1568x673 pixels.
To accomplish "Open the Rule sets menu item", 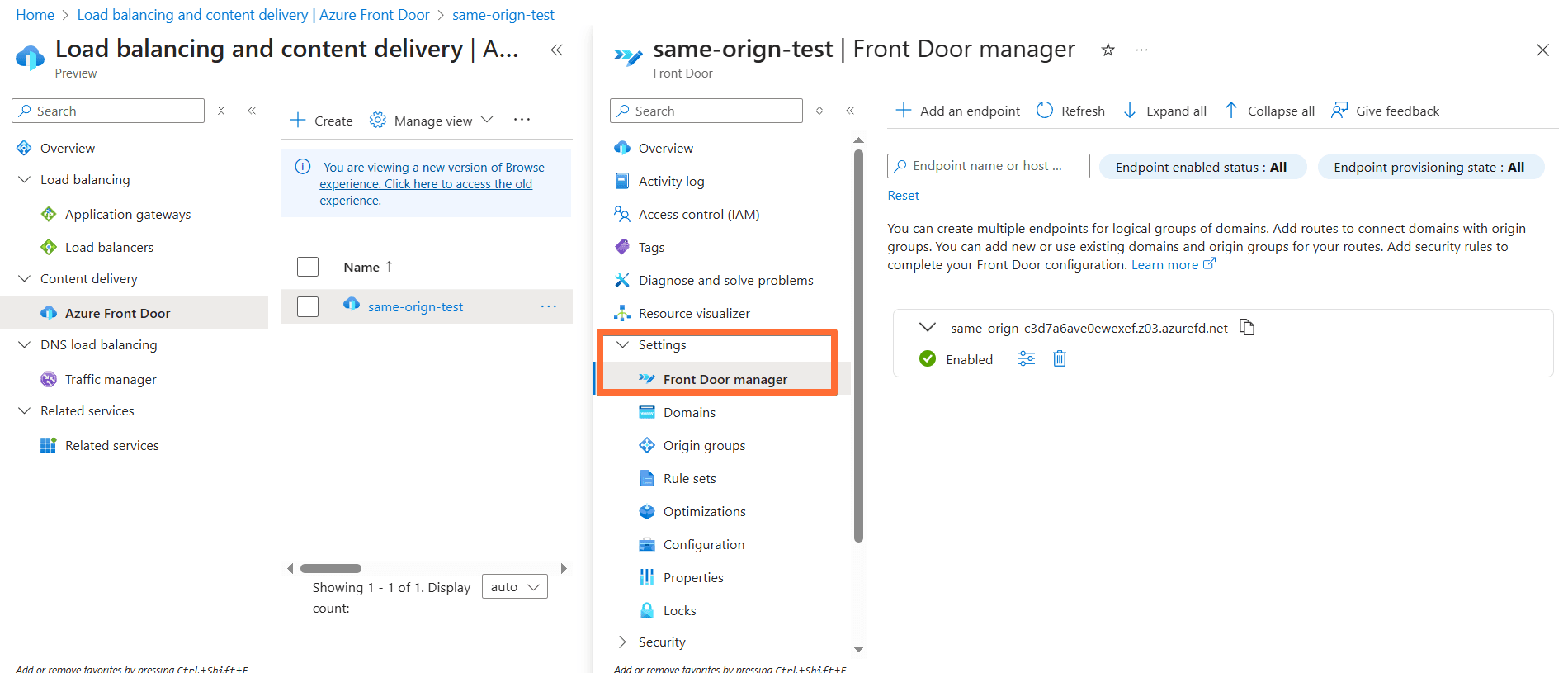I will pos(689,479).
